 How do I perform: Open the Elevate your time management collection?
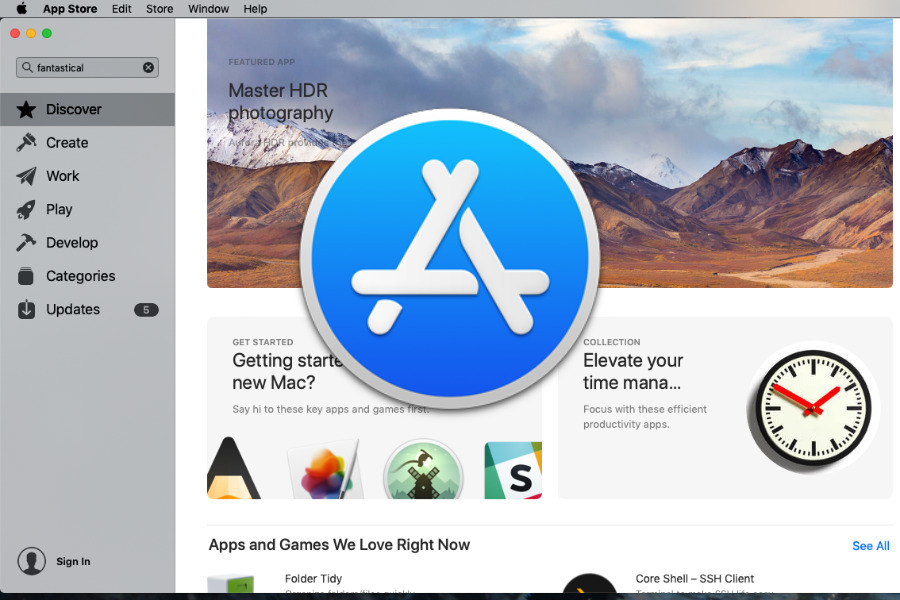725,408
